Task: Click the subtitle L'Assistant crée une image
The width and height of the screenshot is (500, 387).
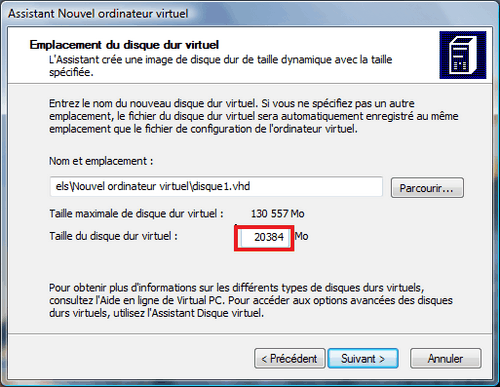Action: (220, 60)
